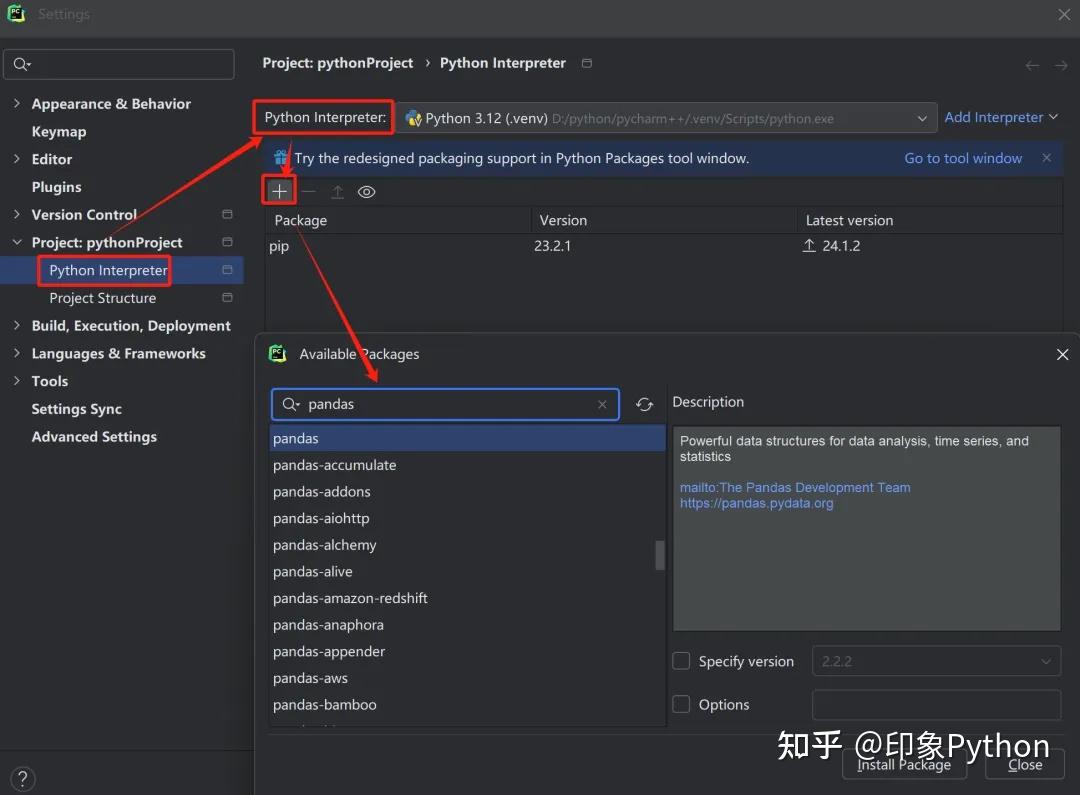The image size is (1080, 795).
Task: Enable the Options checkbox
Action: pyautogui.click(x=682, y=704)
